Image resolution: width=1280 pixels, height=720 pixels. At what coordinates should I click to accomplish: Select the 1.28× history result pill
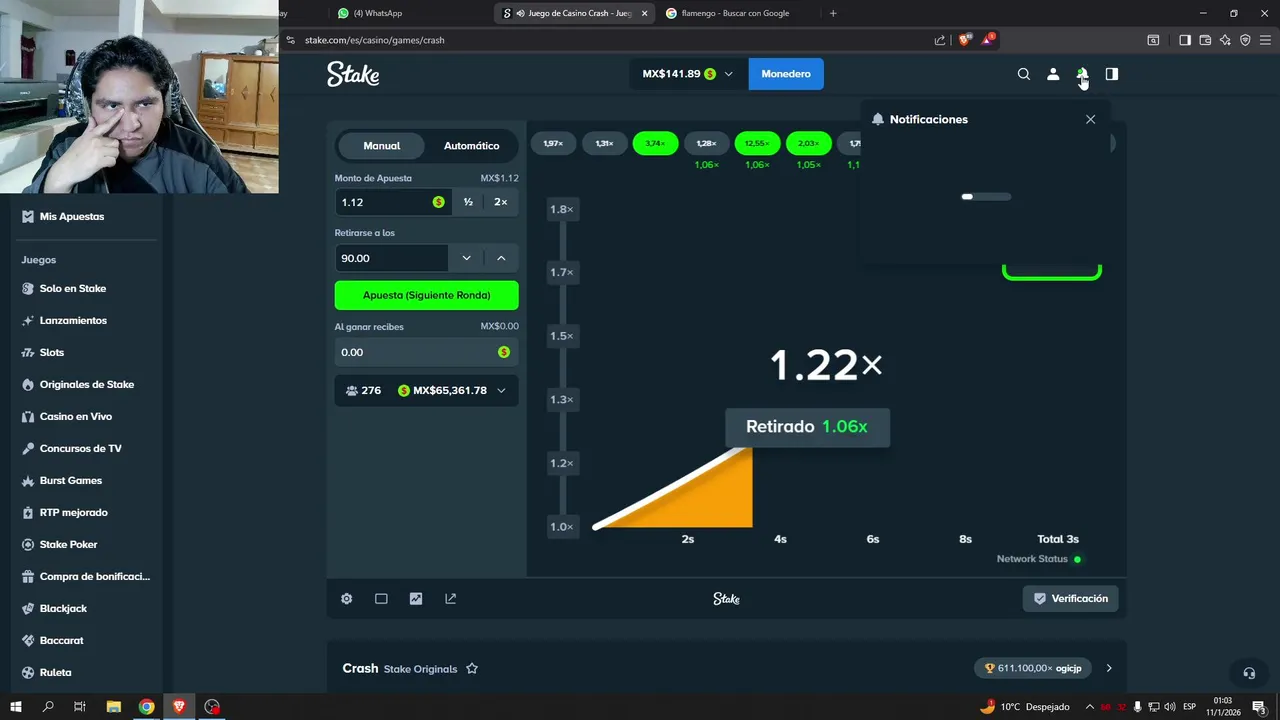click(706, 143)
